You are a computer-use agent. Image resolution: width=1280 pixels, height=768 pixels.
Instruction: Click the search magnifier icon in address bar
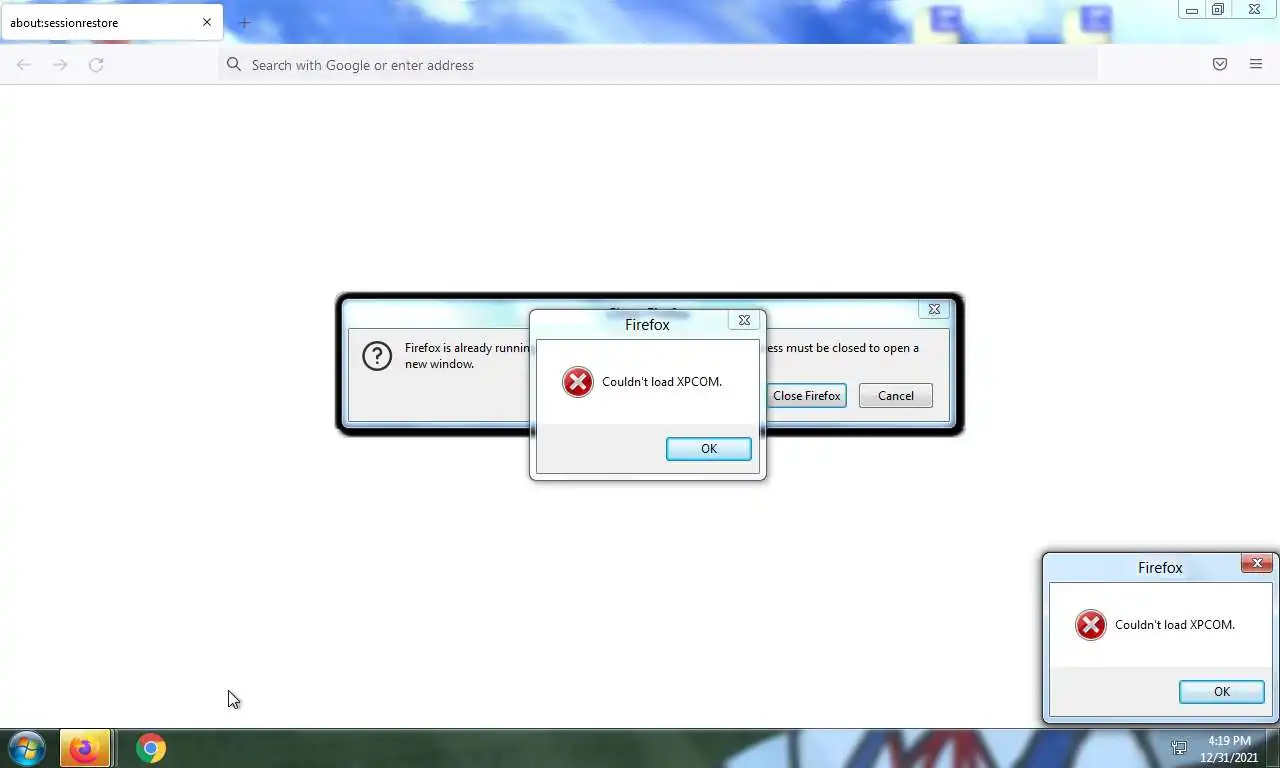[234, 65]
